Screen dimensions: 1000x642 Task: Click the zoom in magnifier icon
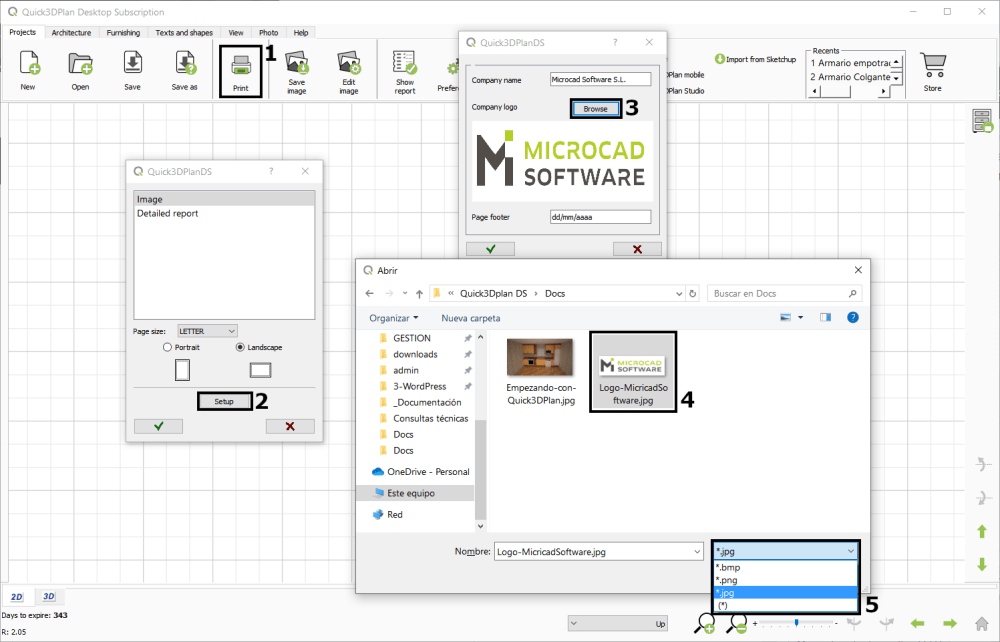tap(705, 624)
